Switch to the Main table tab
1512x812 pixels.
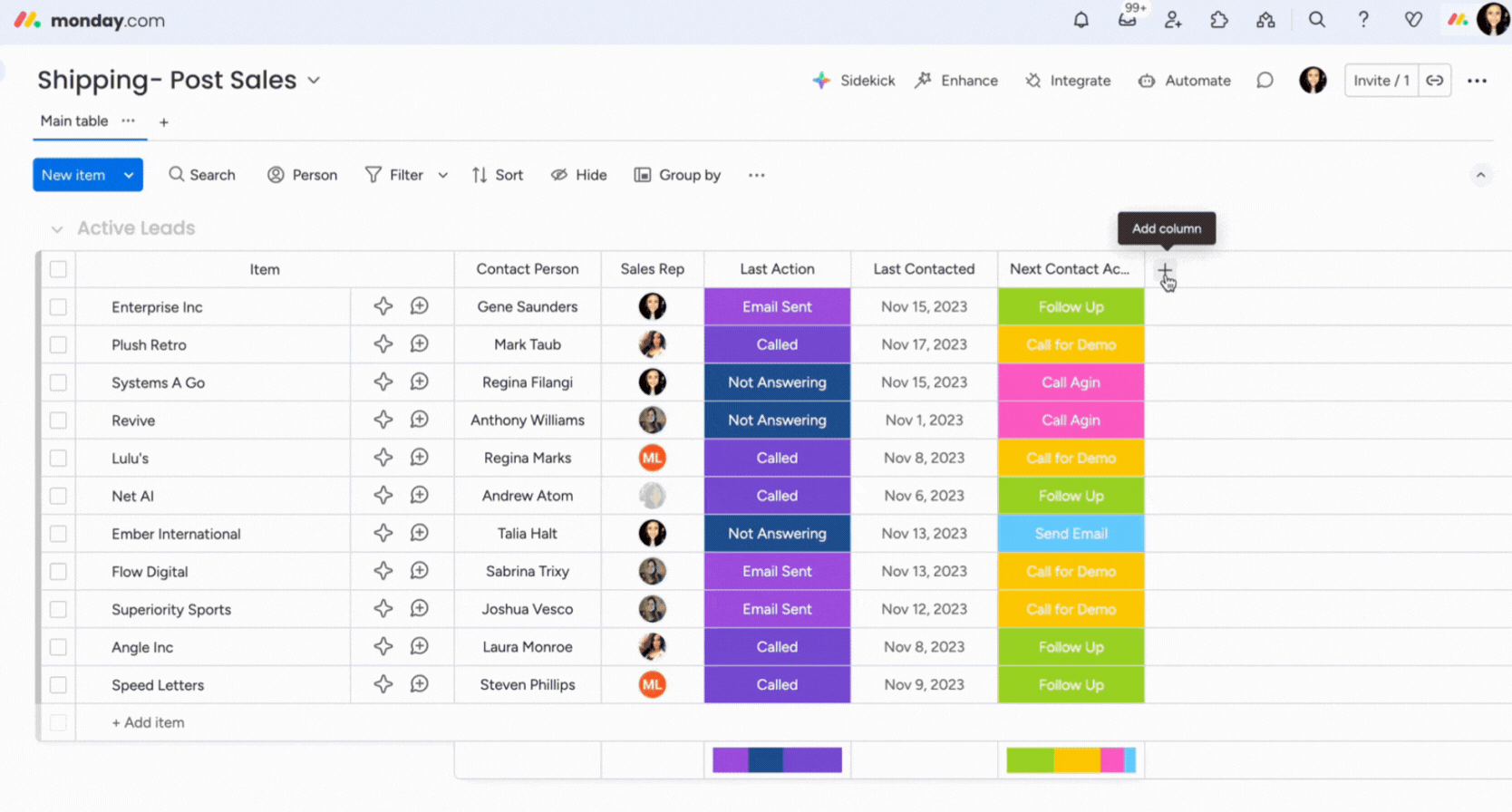click(x=74, y=121)
